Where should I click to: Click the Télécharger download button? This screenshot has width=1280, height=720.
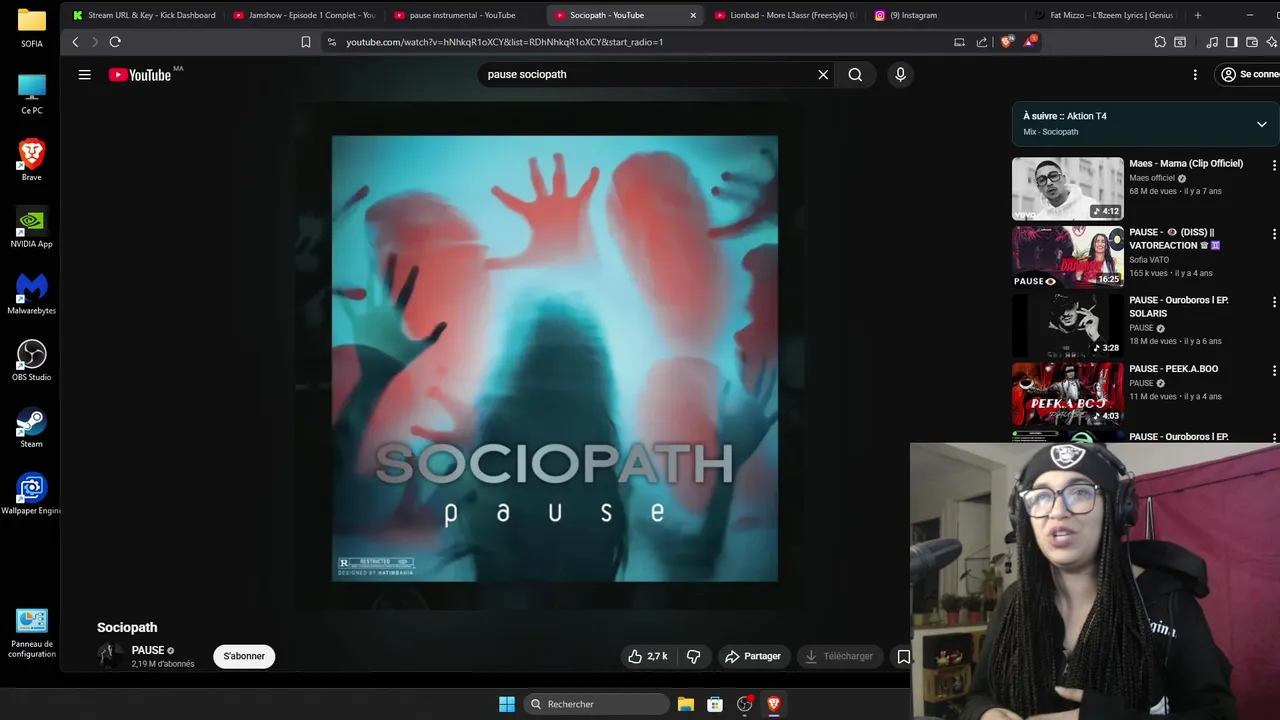tap(839, 656)
